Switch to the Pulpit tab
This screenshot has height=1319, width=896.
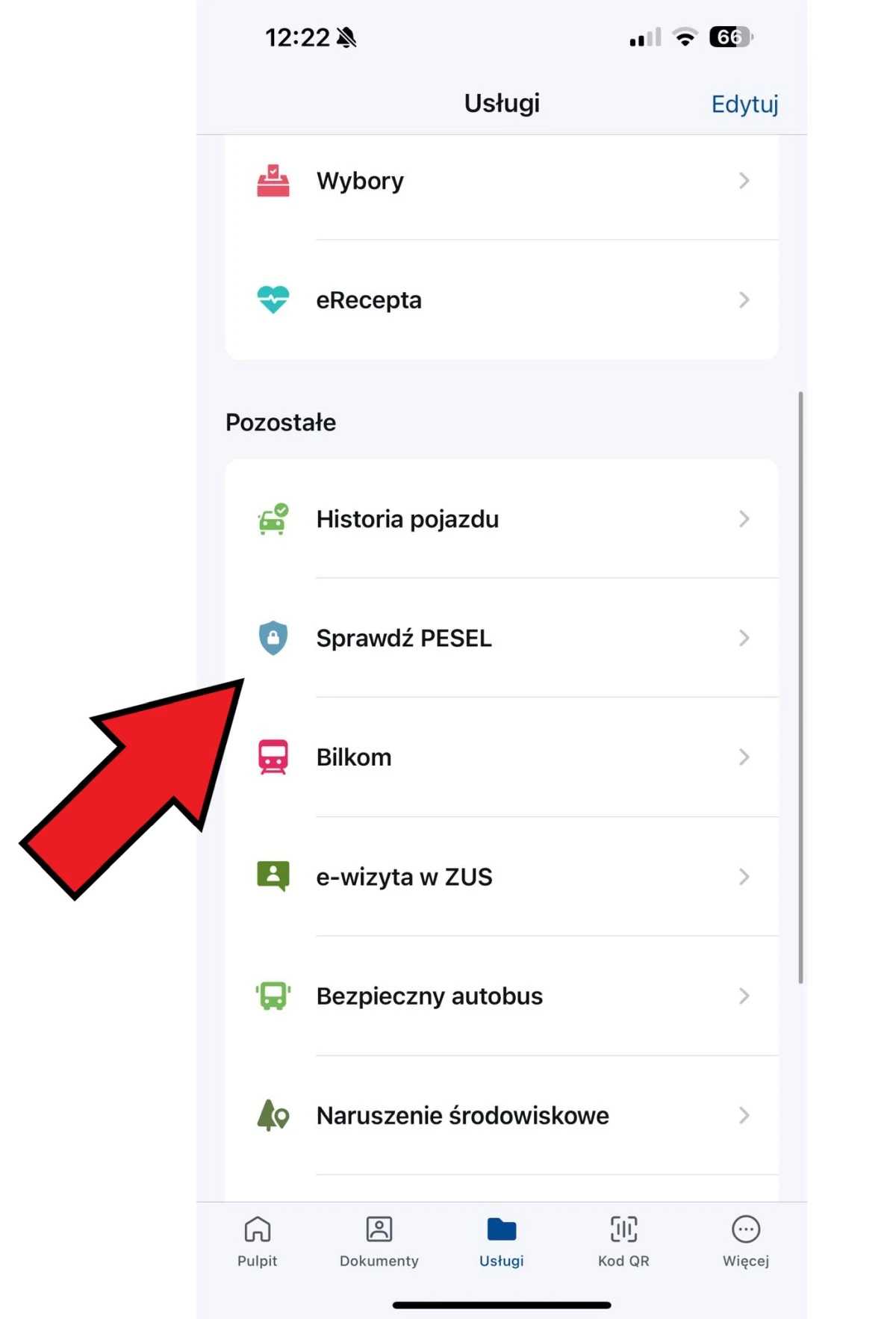(x=258, y=1241)
